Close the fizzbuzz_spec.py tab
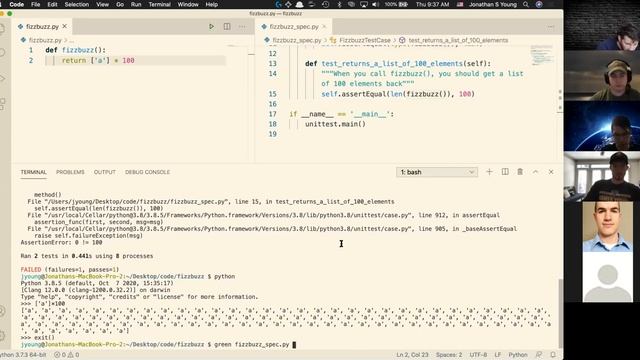640x360 pixels. pos(324,27)
